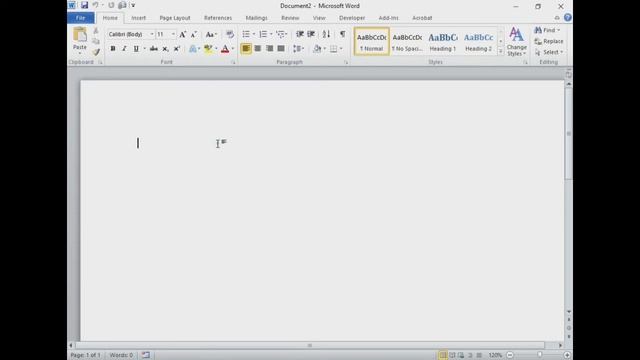Toggle Align Text Left
Screen dimensions: 640x360
[x=246, y=49]
